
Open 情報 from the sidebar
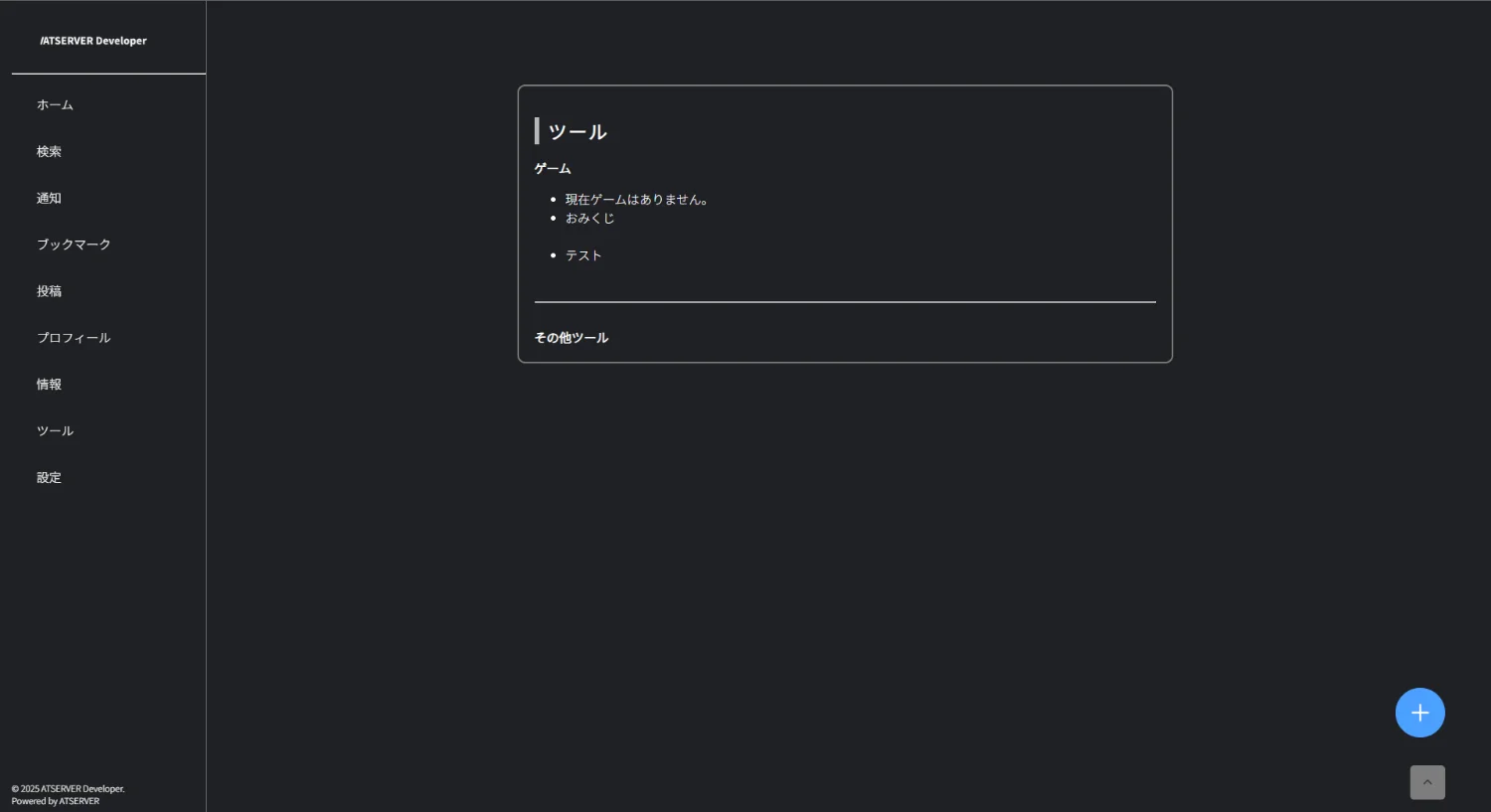tap(49, 385)
